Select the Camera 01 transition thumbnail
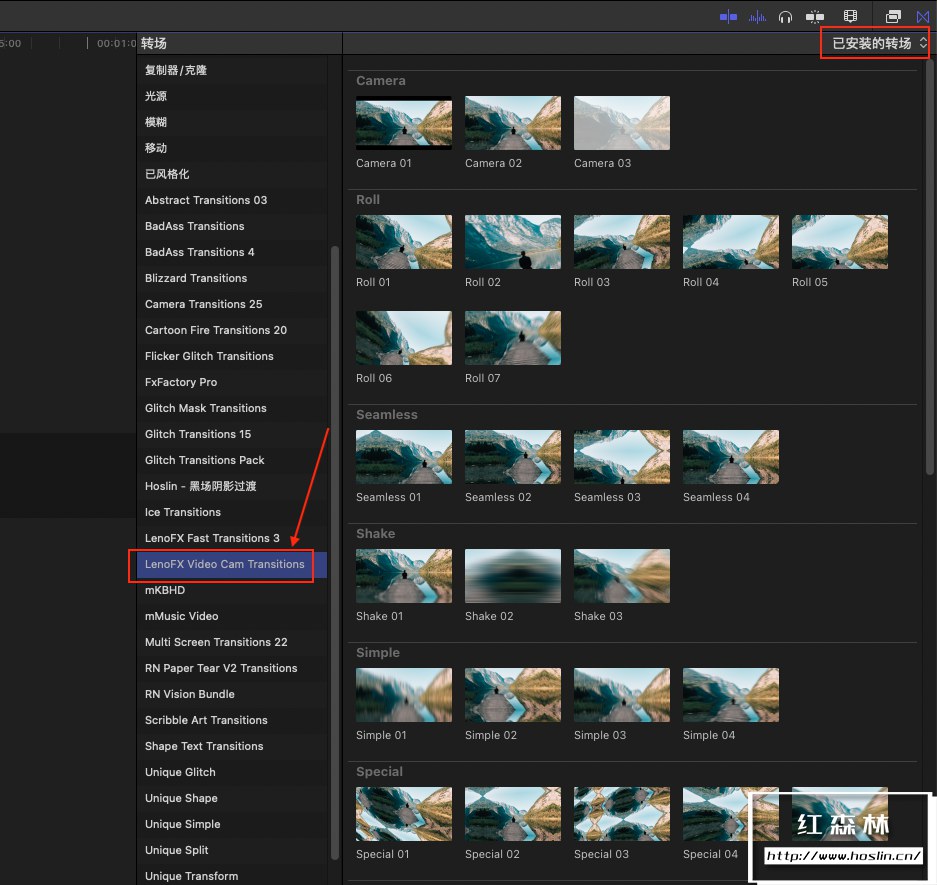The height and width of the screenshot is (885, 937). coord(404,123)
